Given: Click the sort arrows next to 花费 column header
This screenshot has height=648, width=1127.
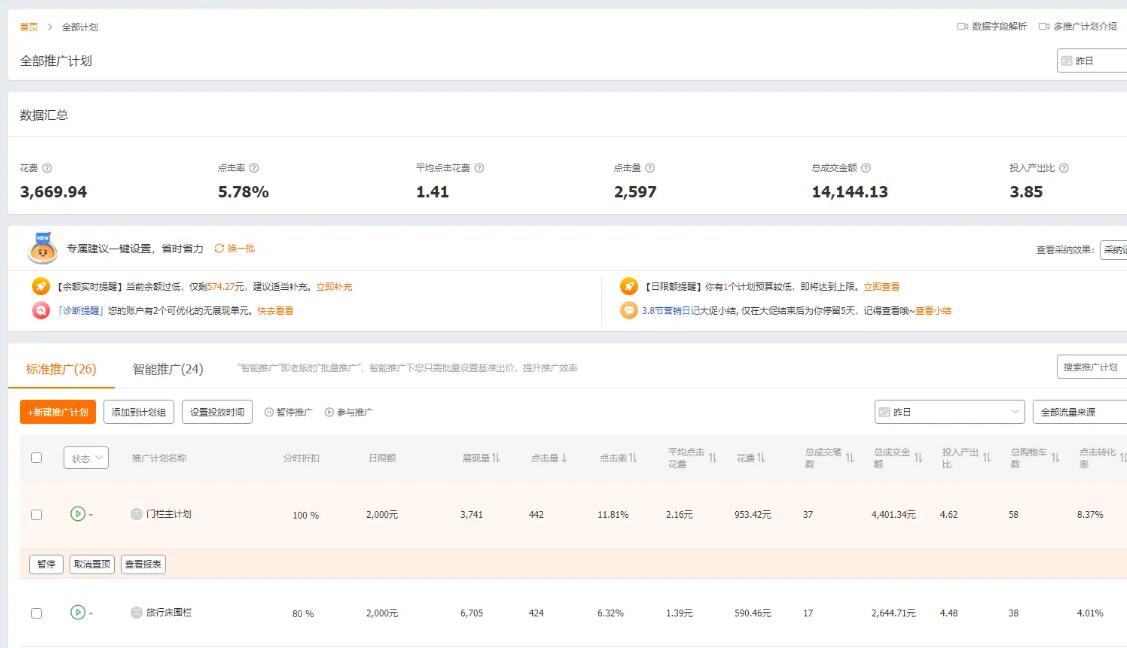Looking at the screenshot, I should 761,458.
